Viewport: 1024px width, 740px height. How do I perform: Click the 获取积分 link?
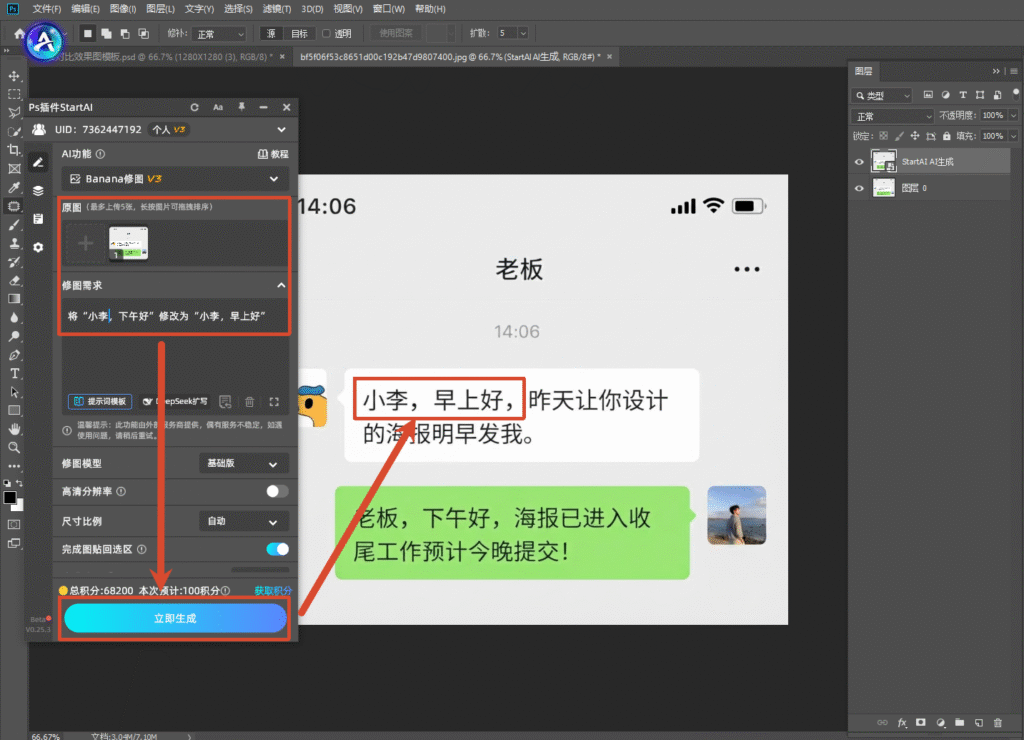coord(273,590)
